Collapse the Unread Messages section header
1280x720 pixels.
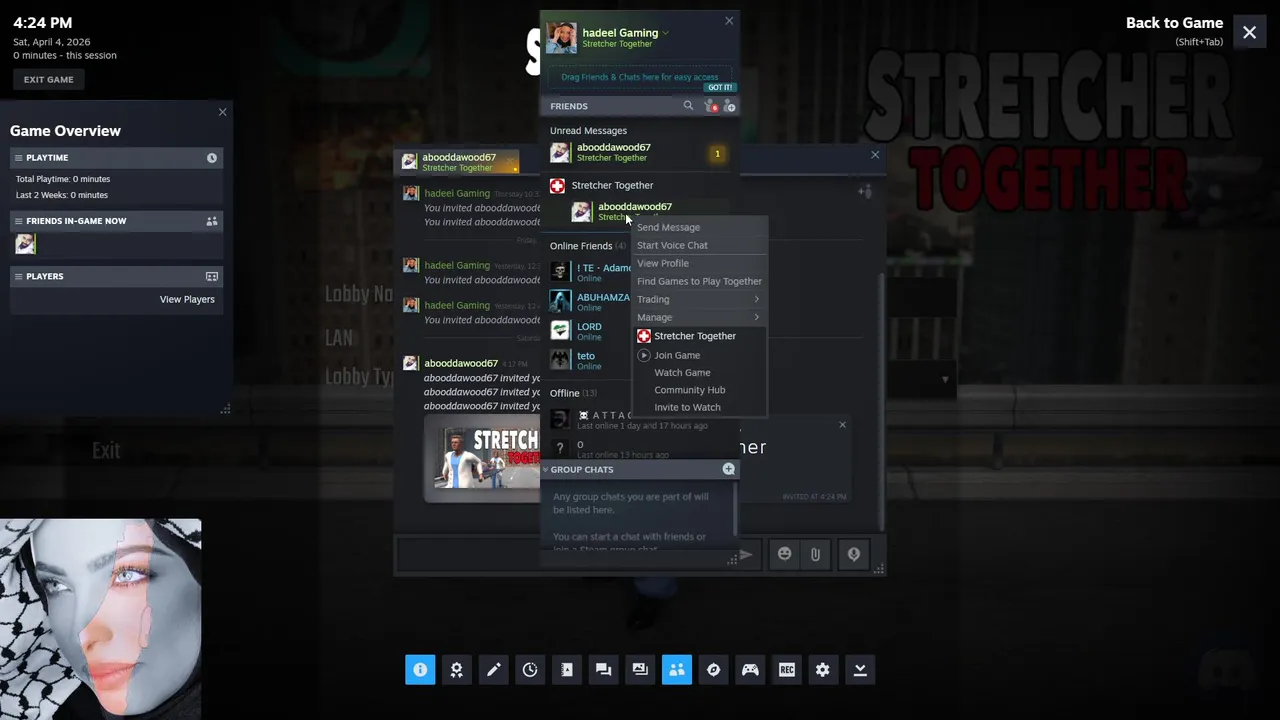[x=588, y=131]
